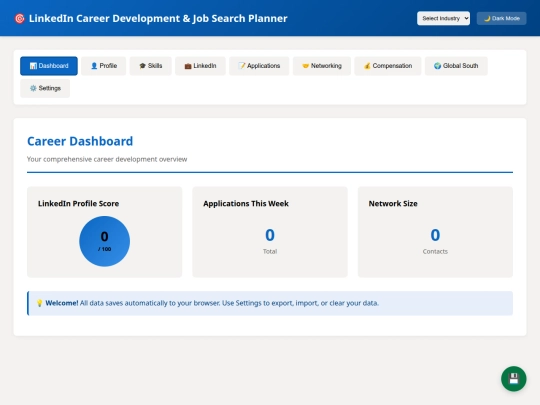Screen dimensions: 540x405
Task: Open the Skills tab
Action: (x=150, y=66)
